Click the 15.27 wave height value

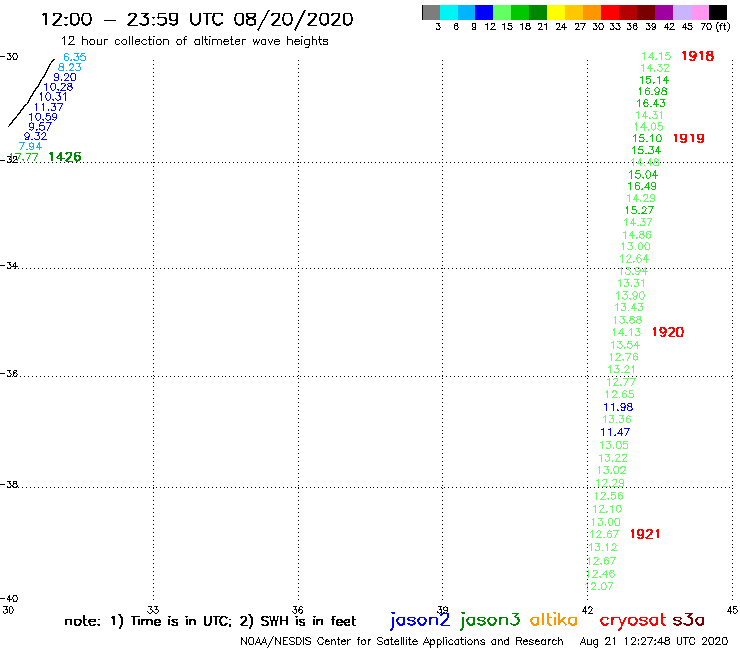tap(639, 211)
